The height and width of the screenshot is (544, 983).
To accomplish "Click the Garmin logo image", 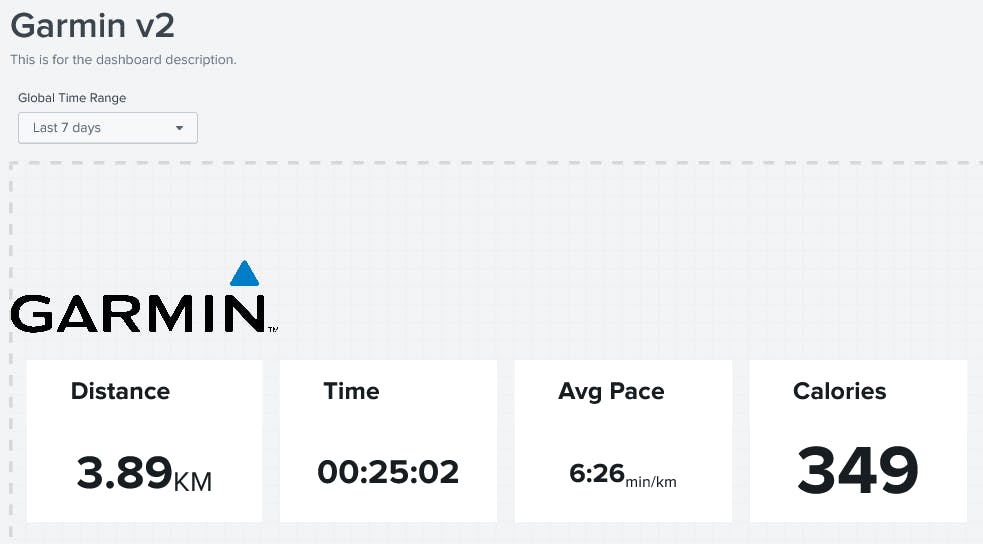I will (x=138, y=312).
